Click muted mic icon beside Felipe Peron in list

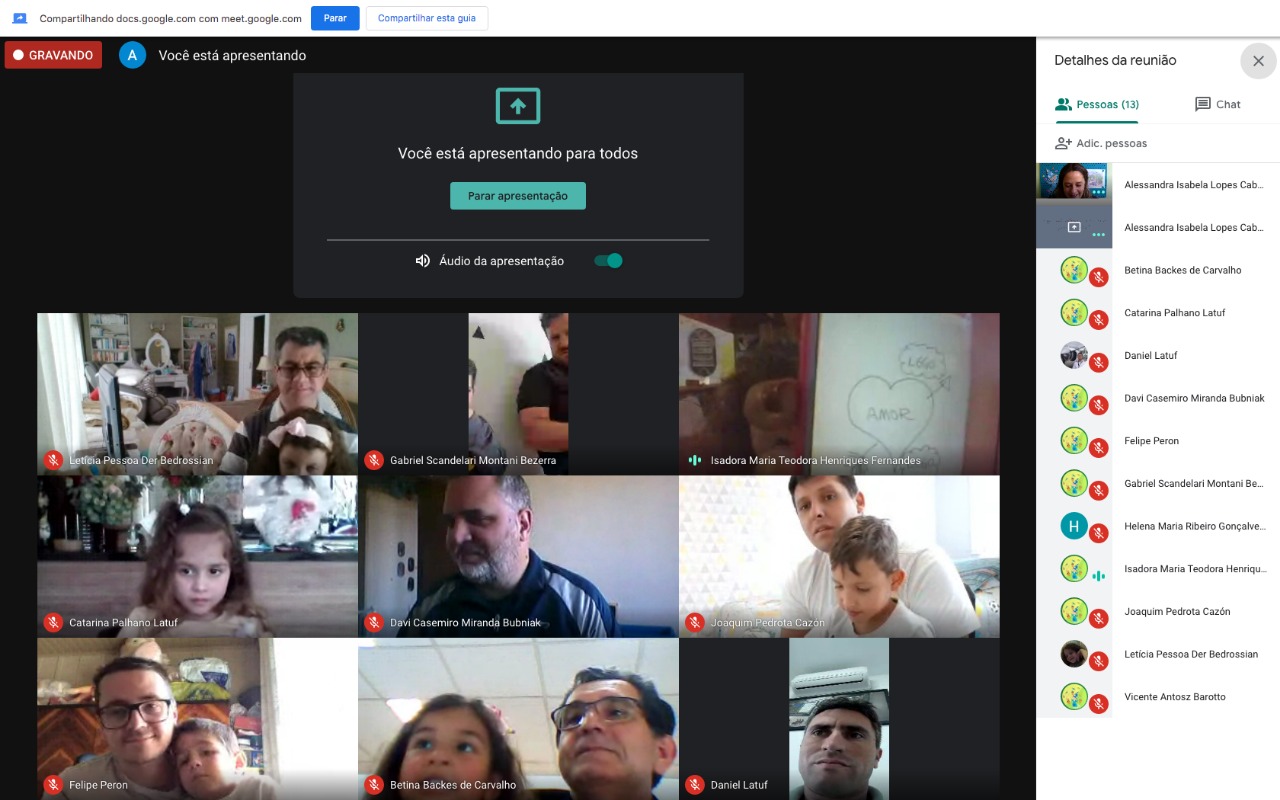point(1099,448)
